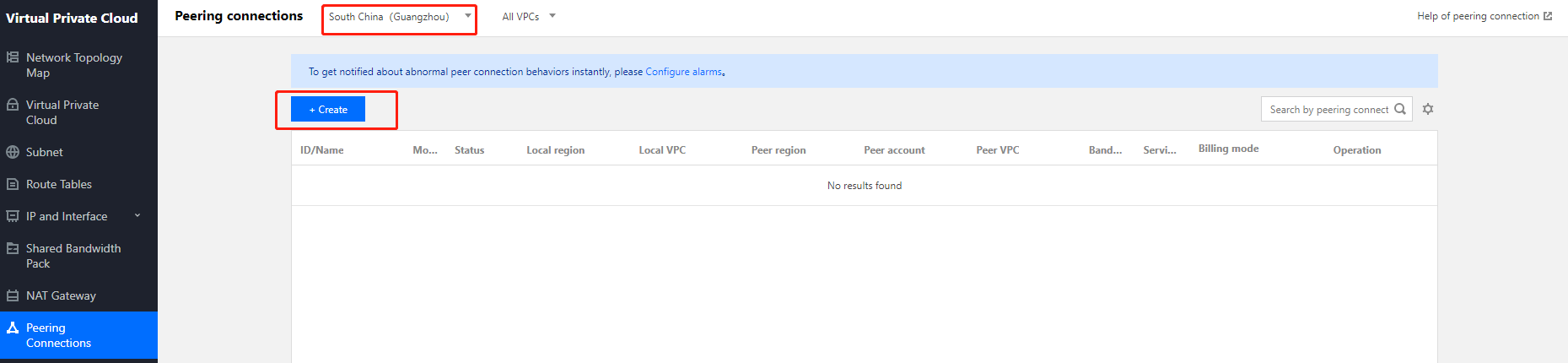Open NAT Gateway from the sidebar

[61, 295]
